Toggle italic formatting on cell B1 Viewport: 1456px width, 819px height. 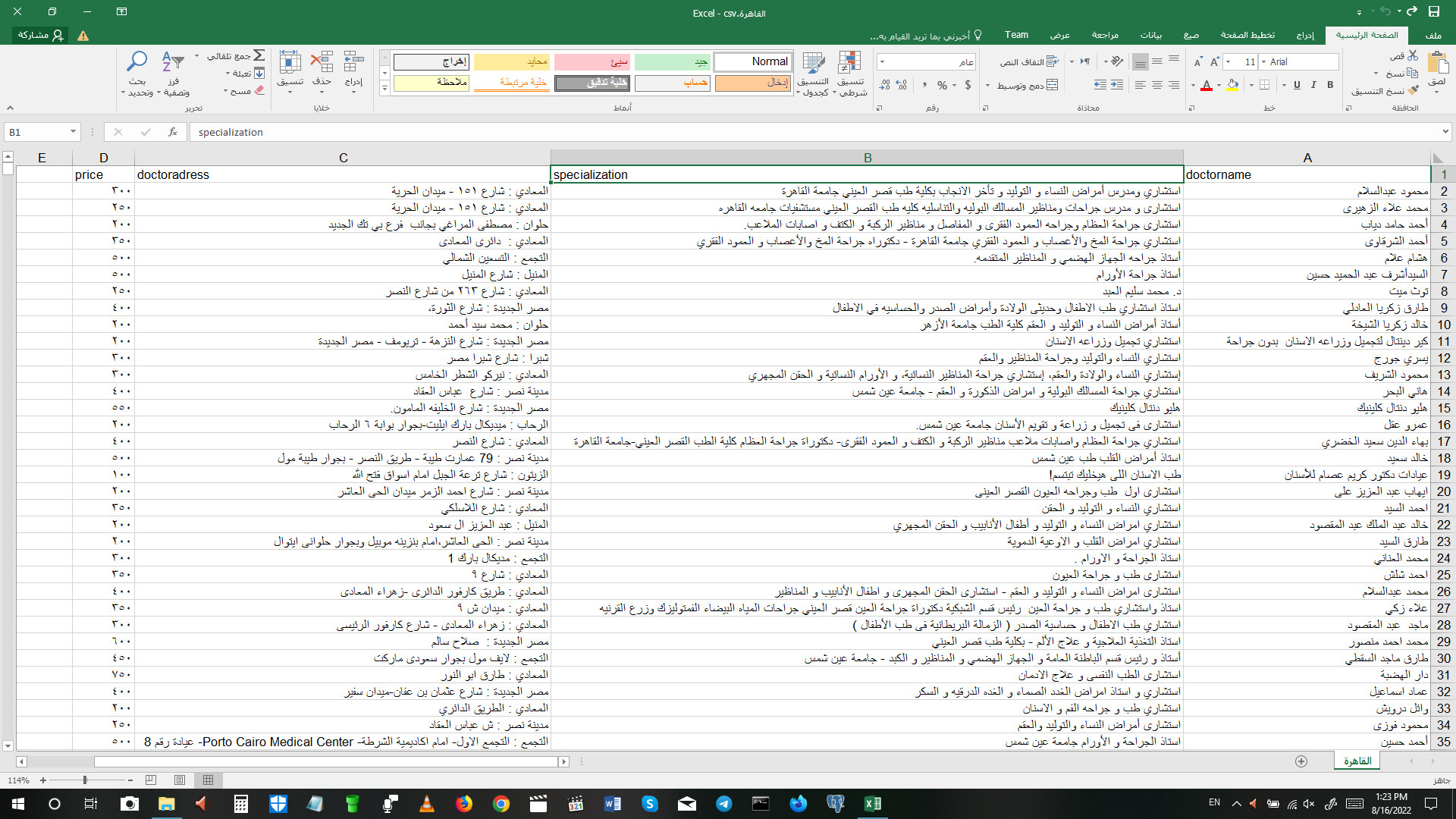tap(1313, 86)
